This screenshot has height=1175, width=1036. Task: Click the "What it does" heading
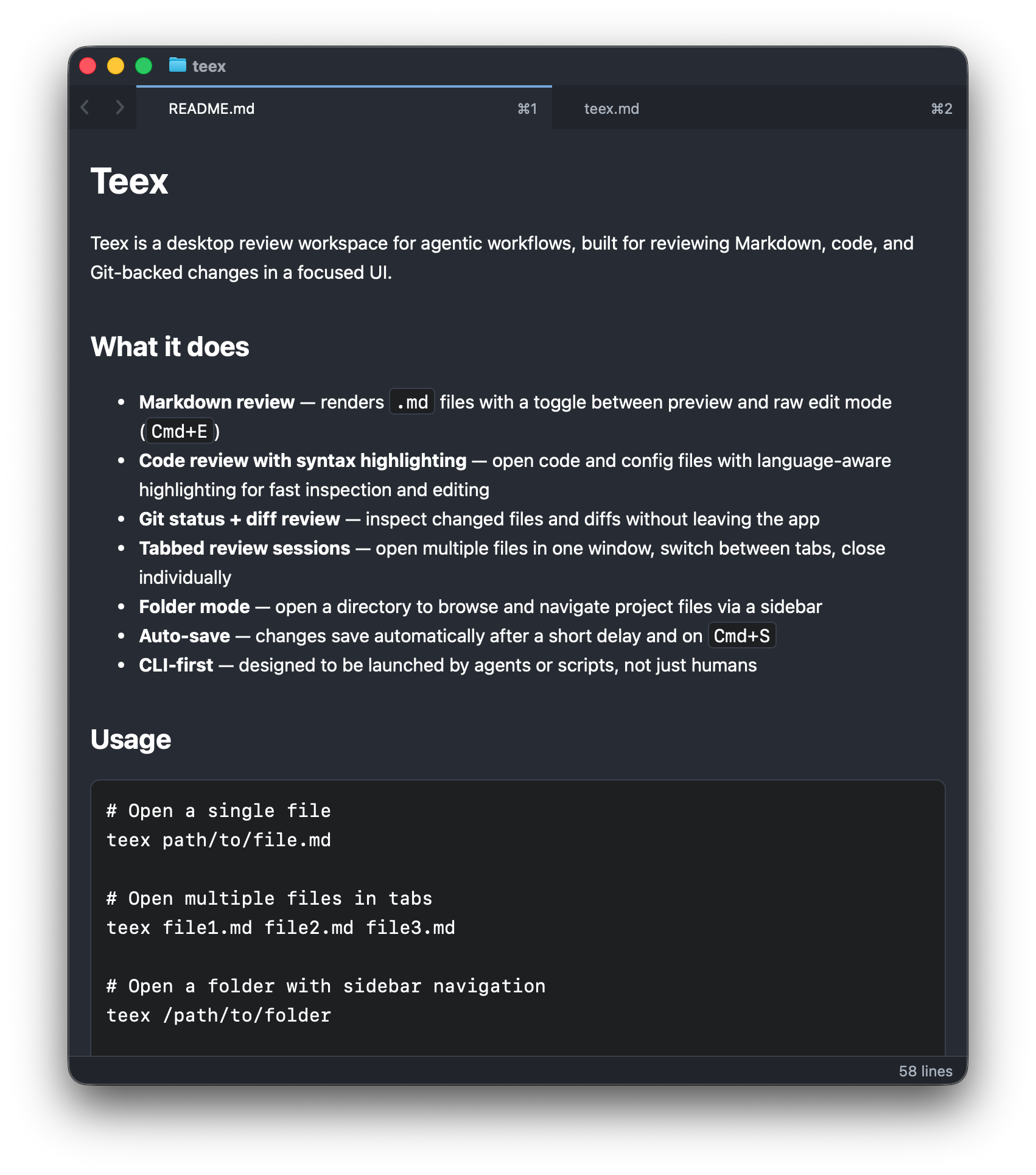click(x=170, y=347)
